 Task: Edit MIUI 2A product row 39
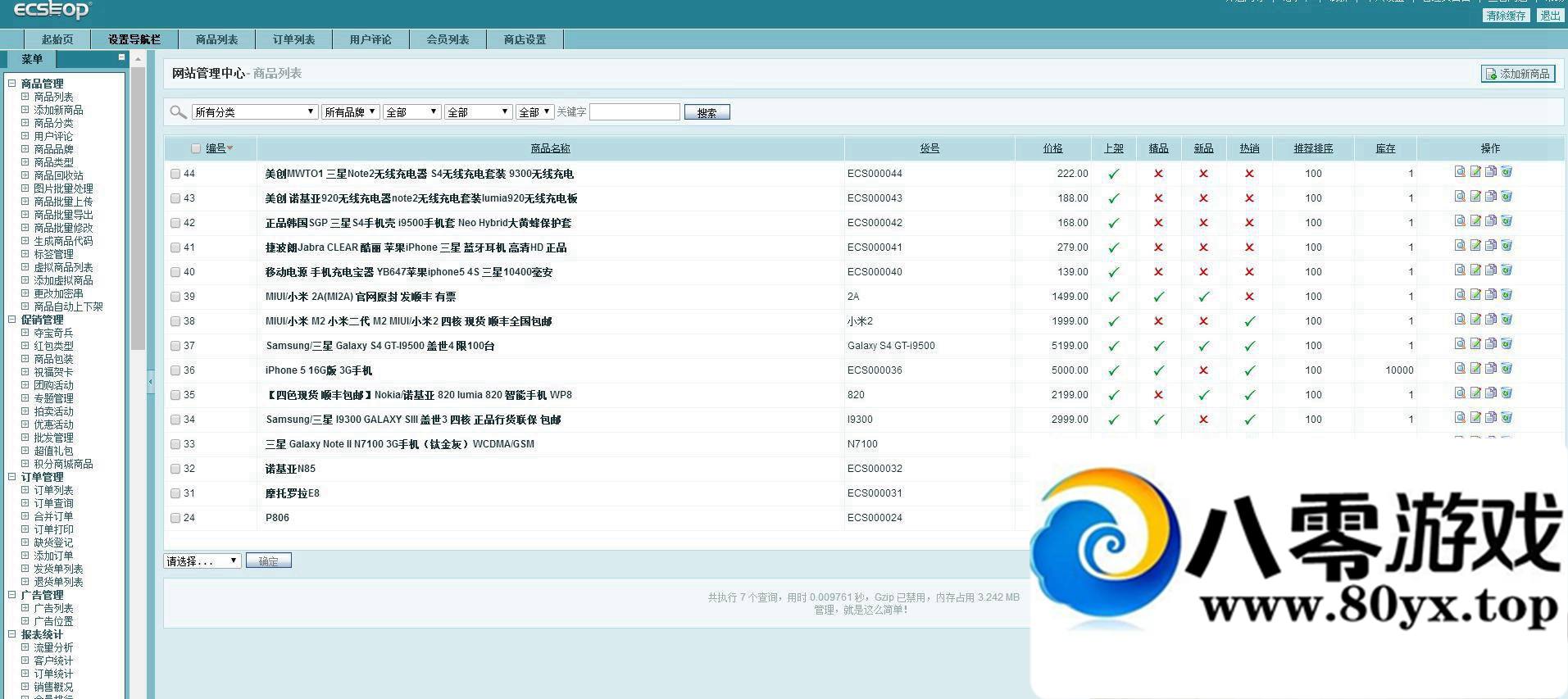[x=1475, y=295]
